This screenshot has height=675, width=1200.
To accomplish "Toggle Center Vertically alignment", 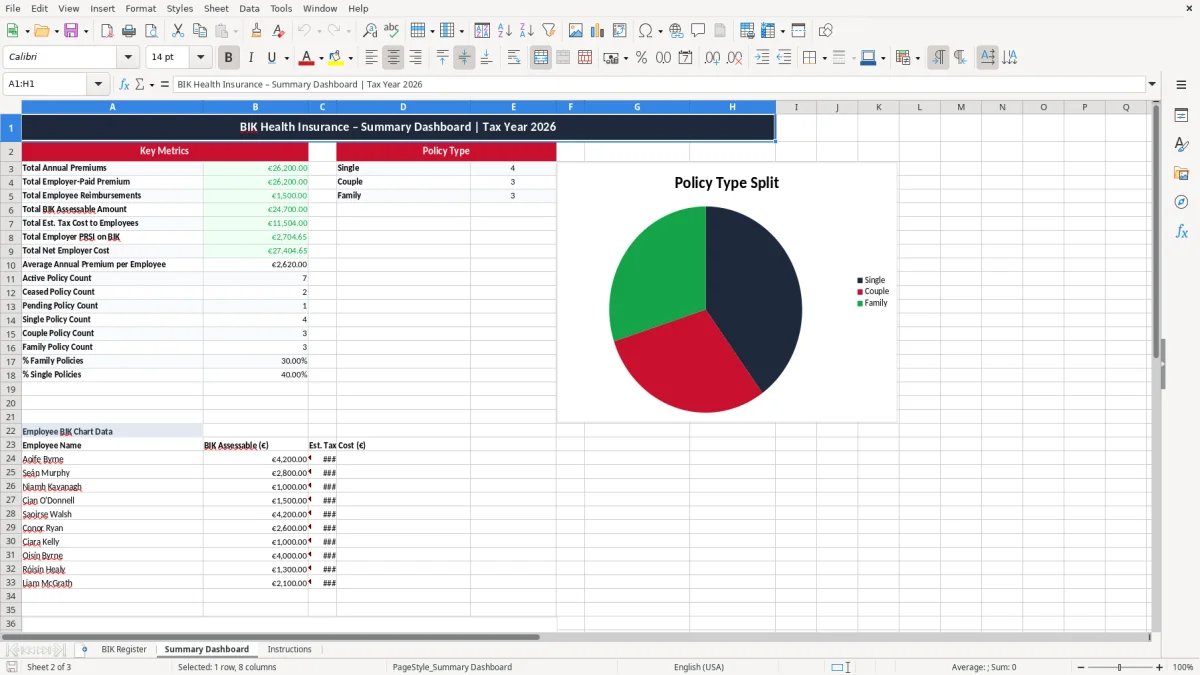I will [x=465, y=58].
